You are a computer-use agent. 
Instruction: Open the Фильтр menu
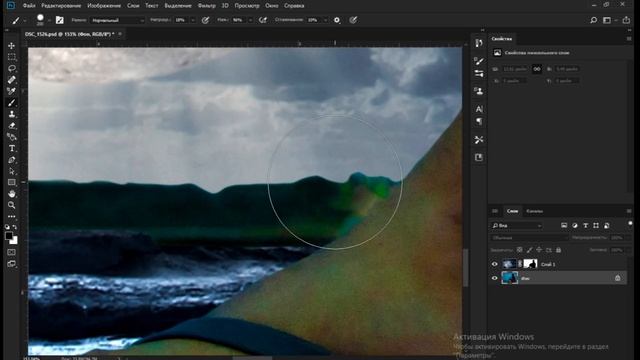click(207, 6)
